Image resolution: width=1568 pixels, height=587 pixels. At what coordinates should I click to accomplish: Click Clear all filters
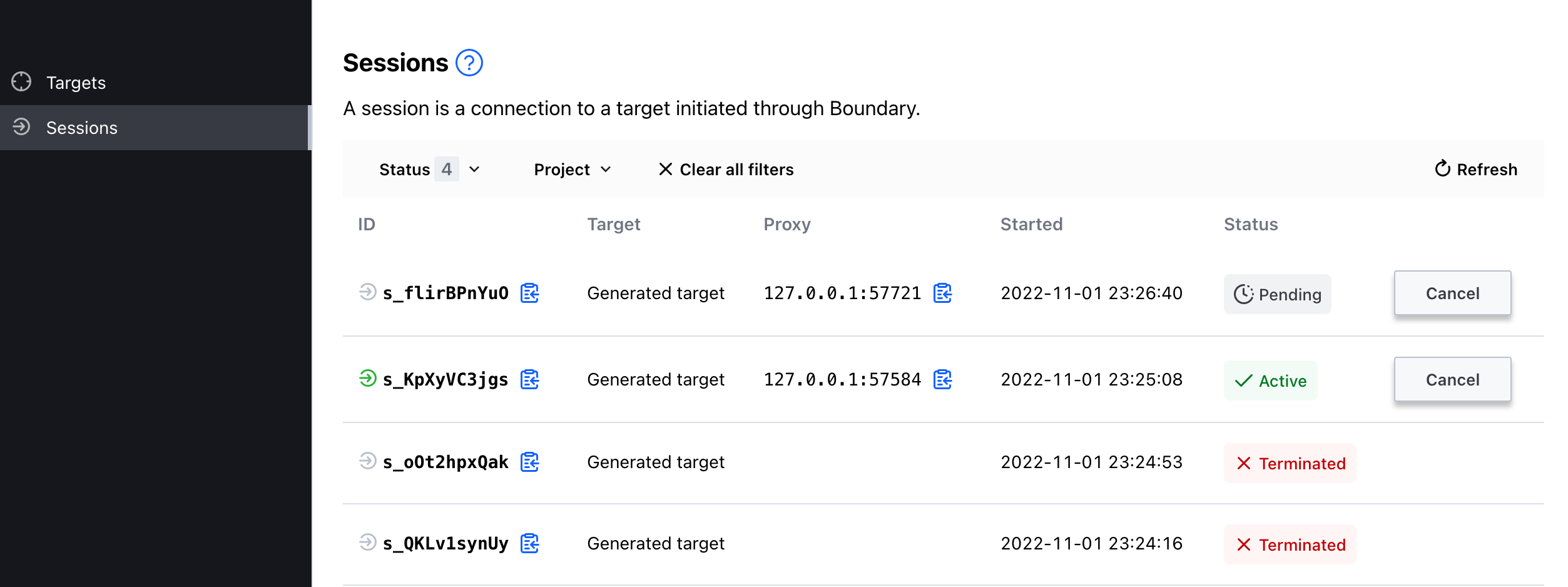click(726, 168)
